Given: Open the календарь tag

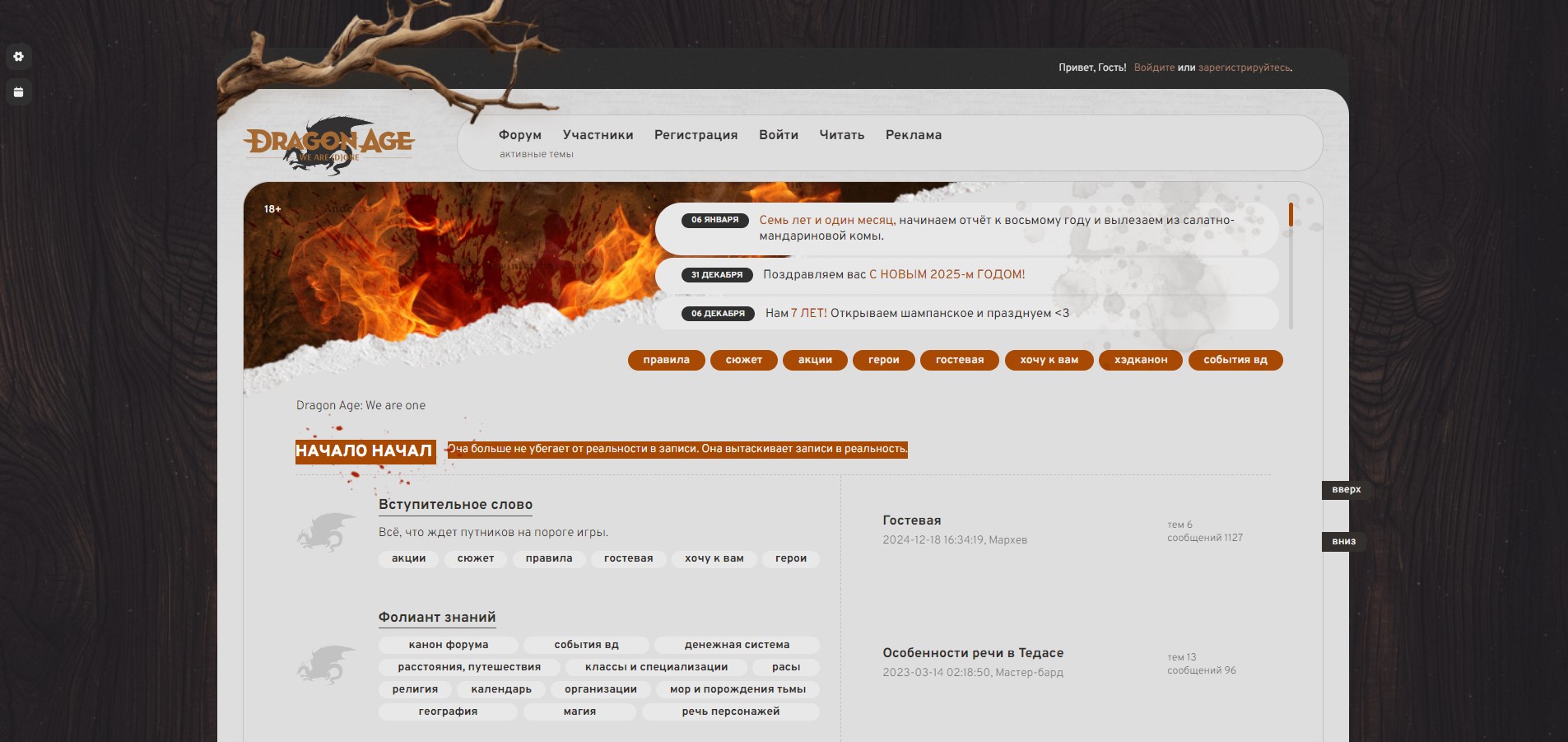Looking at the screenshot, I should click(x=501, y=689).
